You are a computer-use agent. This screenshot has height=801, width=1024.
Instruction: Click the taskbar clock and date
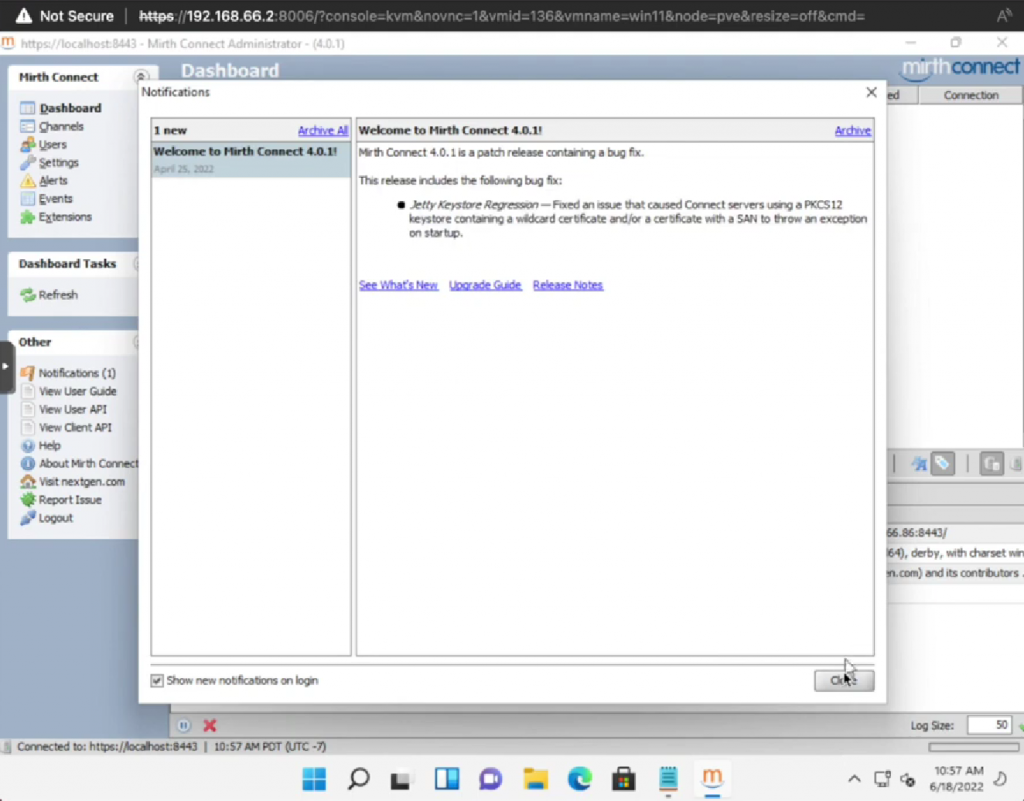(958, 779)
